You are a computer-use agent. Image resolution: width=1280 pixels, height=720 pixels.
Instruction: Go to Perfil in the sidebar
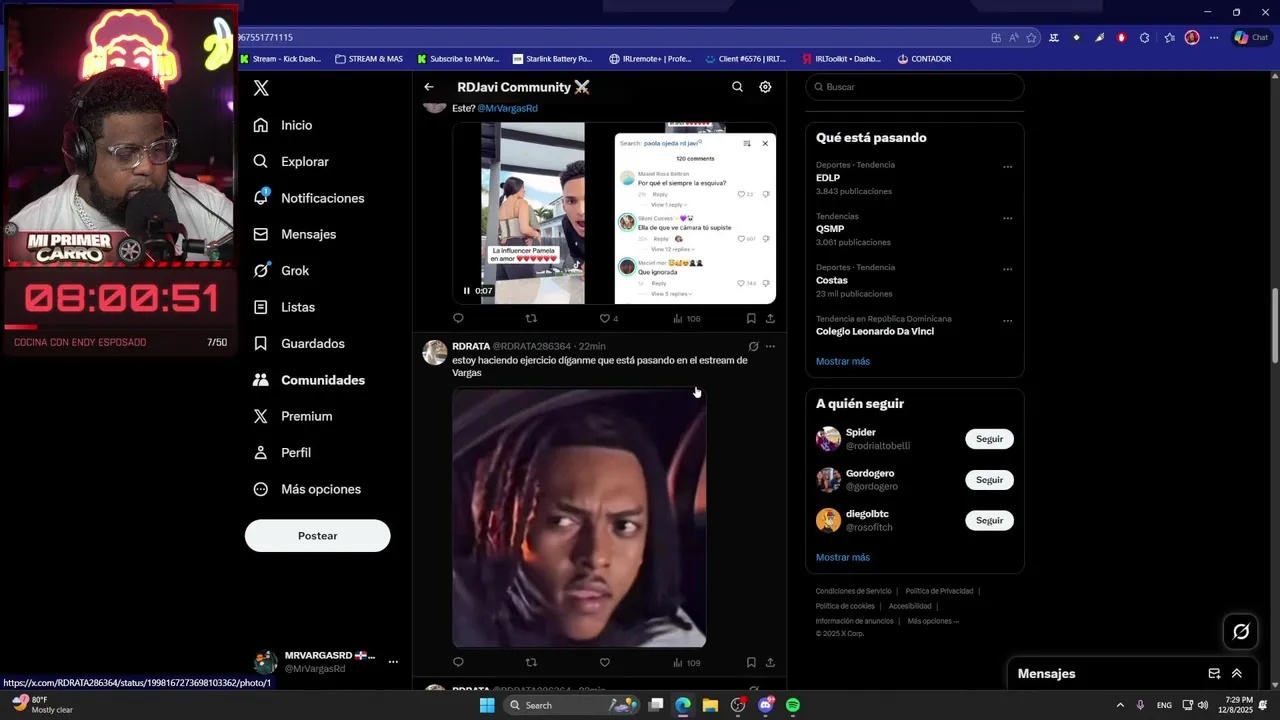(x=283, y=453)
